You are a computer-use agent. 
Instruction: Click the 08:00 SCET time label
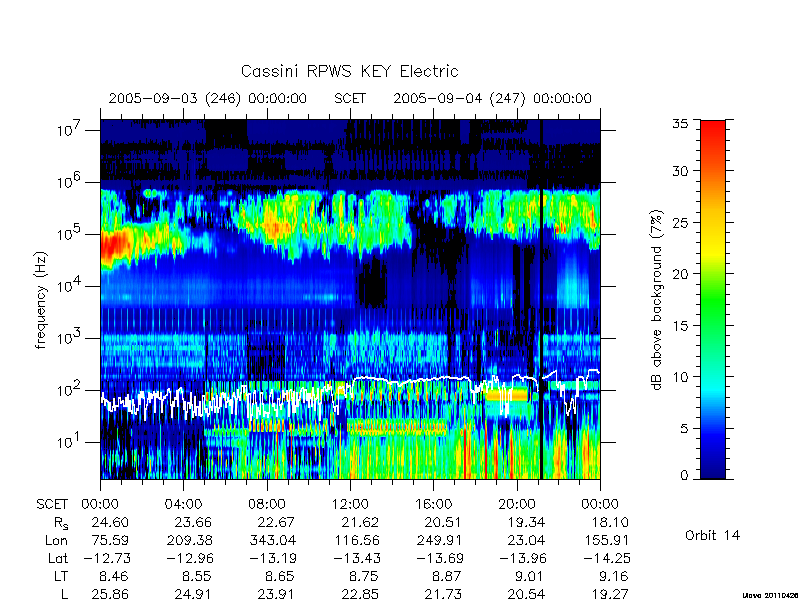coord(267,504)
